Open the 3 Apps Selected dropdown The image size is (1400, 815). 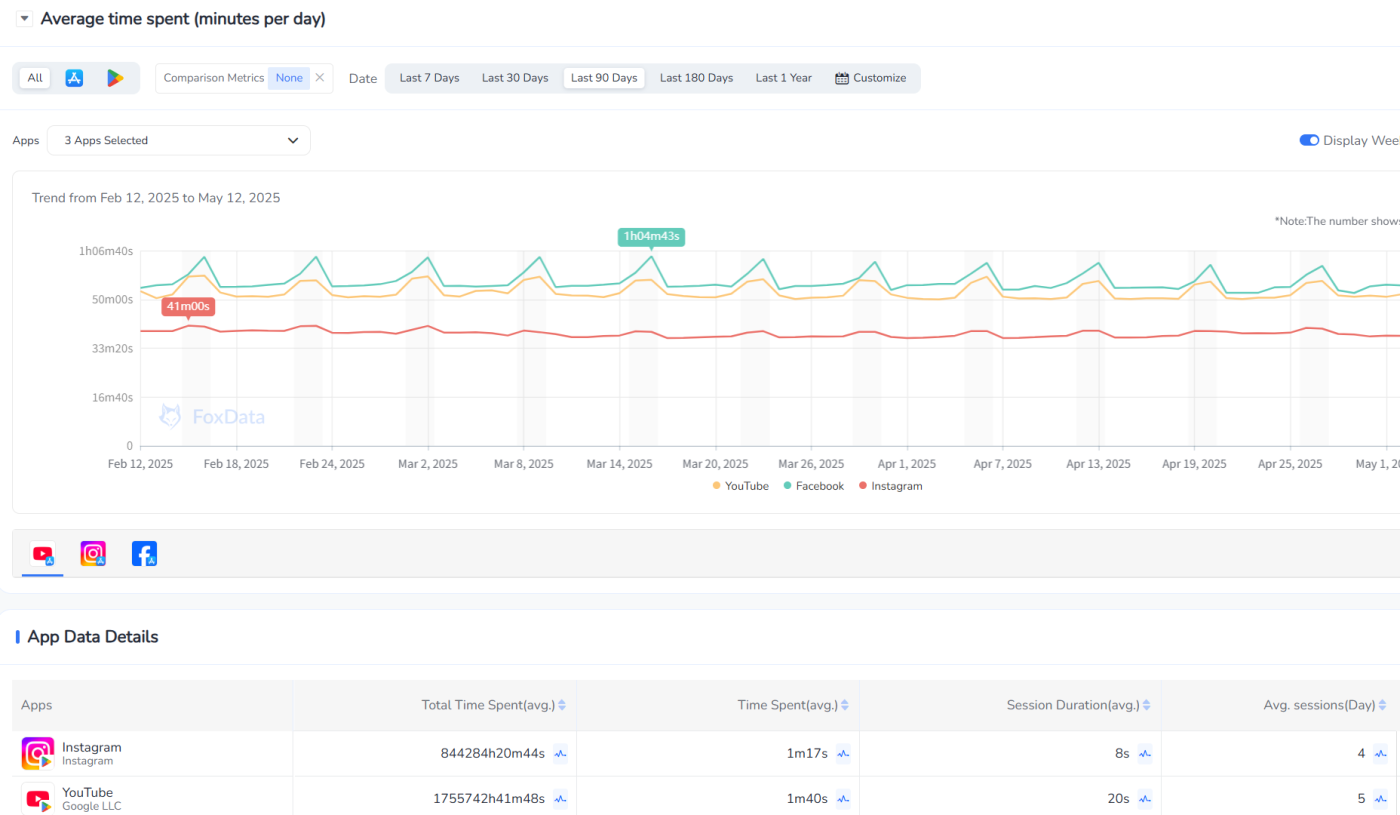179,140
